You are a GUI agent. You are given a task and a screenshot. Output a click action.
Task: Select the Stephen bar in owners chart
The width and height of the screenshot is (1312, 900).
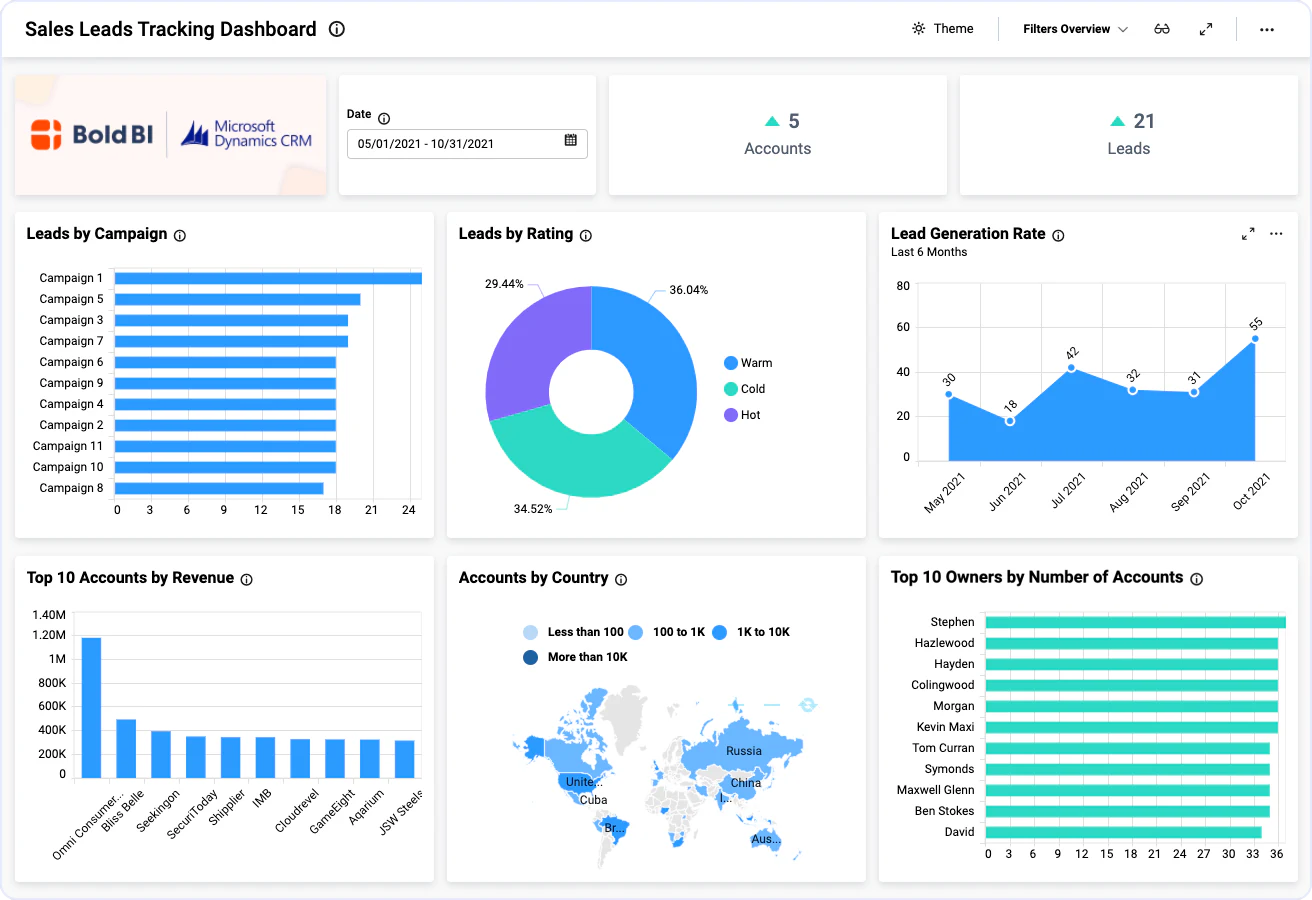(1135, 622)
